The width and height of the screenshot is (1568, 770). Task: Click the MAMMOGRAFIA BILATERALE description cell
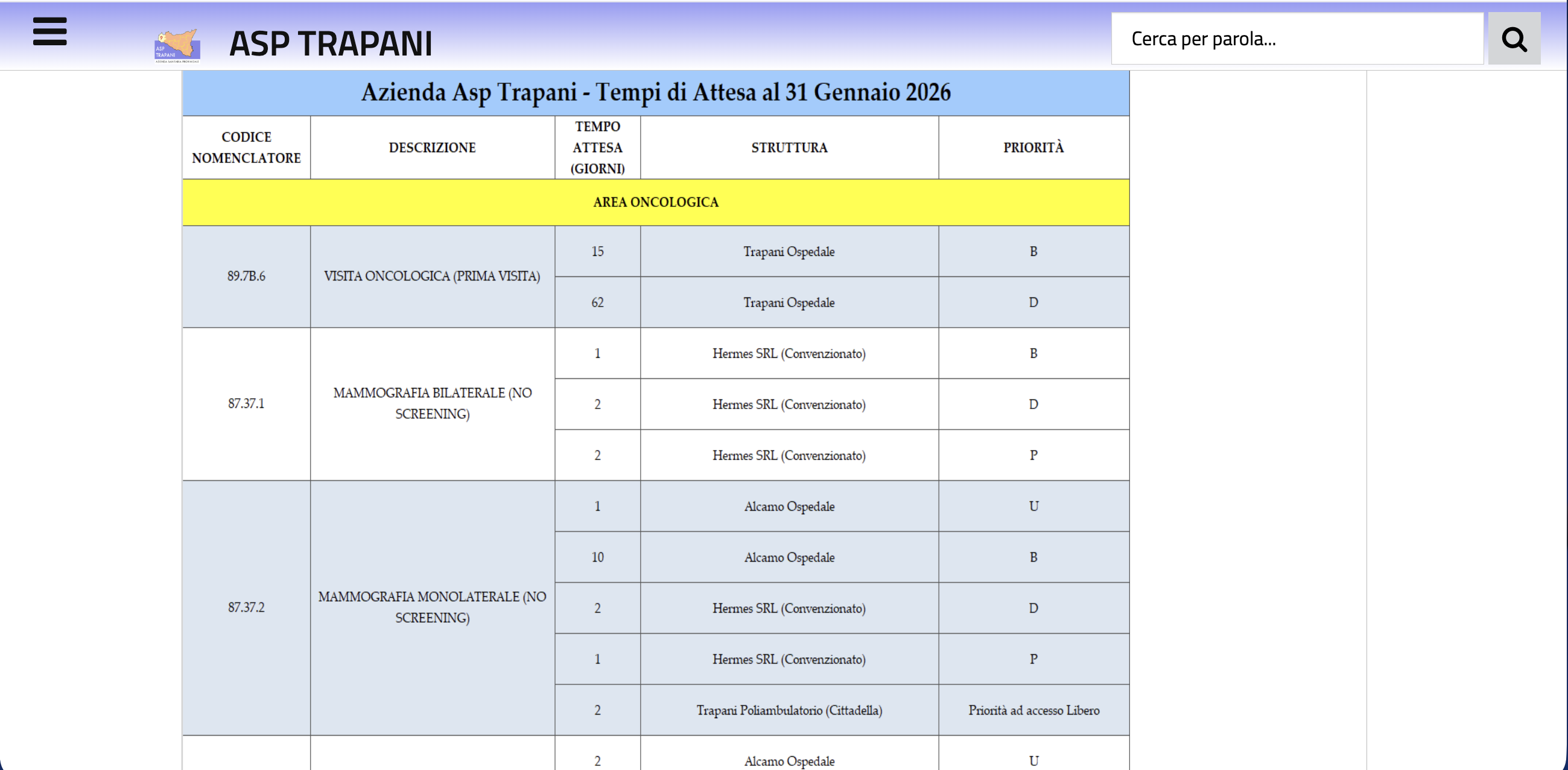432,404
